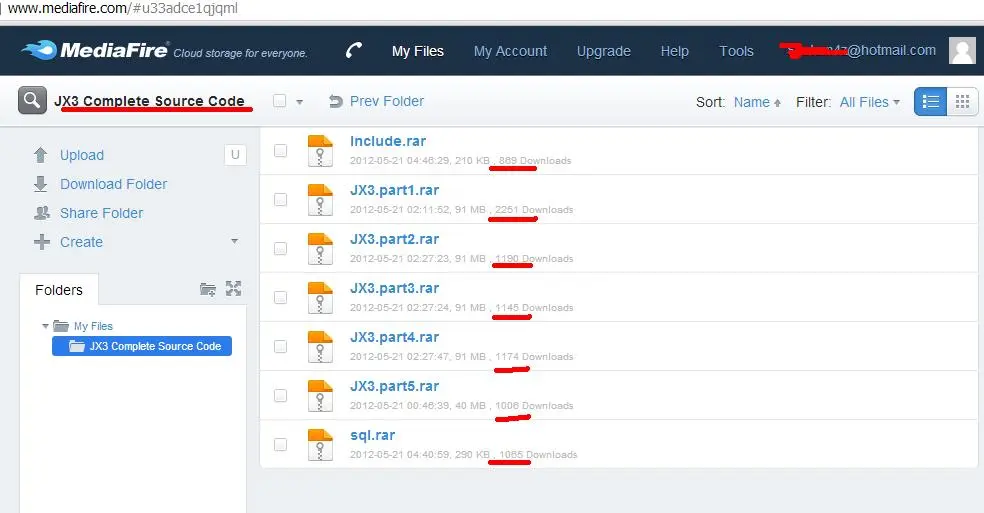Click the JX3.part4.rar archive icon

point(320,347)
